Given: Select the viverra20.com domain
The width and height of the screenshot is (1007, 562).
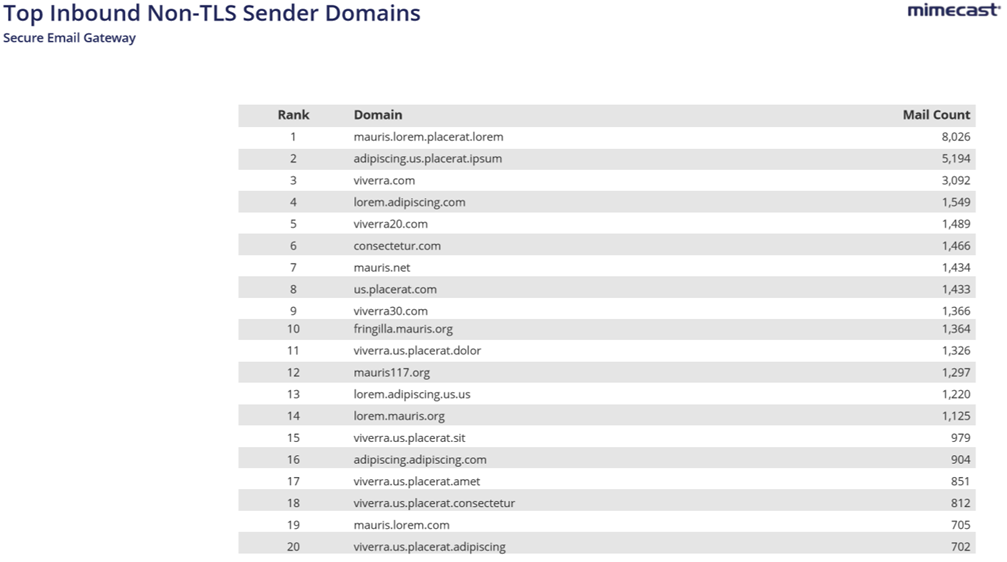Looking at the screenshot, I should pyautogui.click(x=390, y=224).
